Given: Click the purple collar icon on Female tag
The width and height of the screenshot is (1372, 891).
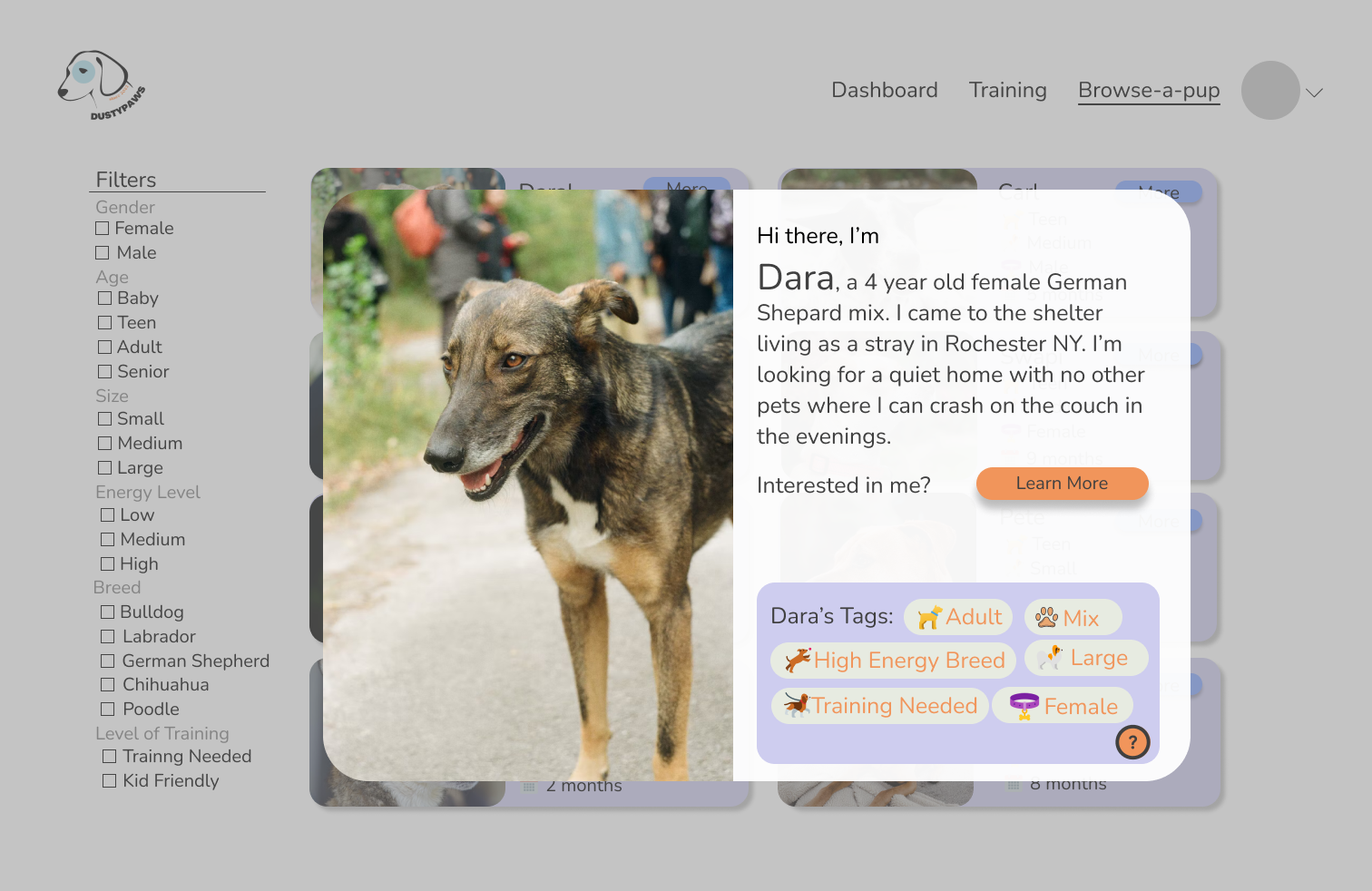Looking at the screenshot, I should tap(1024, 706).
